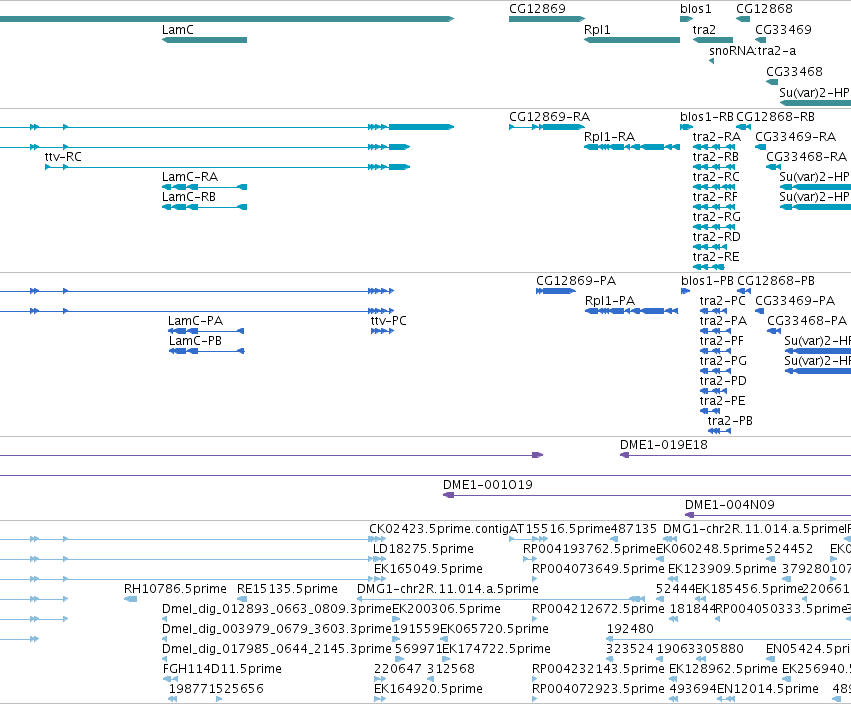Click the EK123909.5prime EST
Image resolution: width=851 pixels, height=704 pixels.
pos(673,579)
